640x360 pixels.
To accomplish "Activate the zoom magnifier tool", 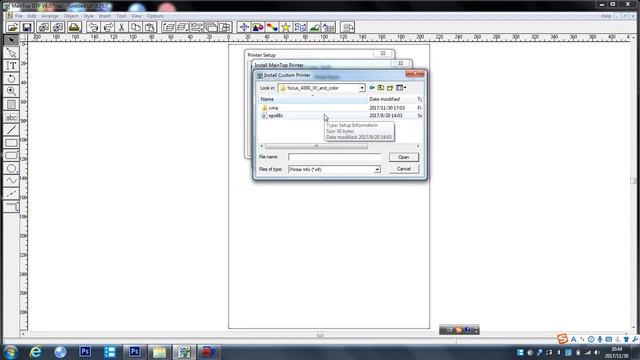I will [x=11, y=91].
